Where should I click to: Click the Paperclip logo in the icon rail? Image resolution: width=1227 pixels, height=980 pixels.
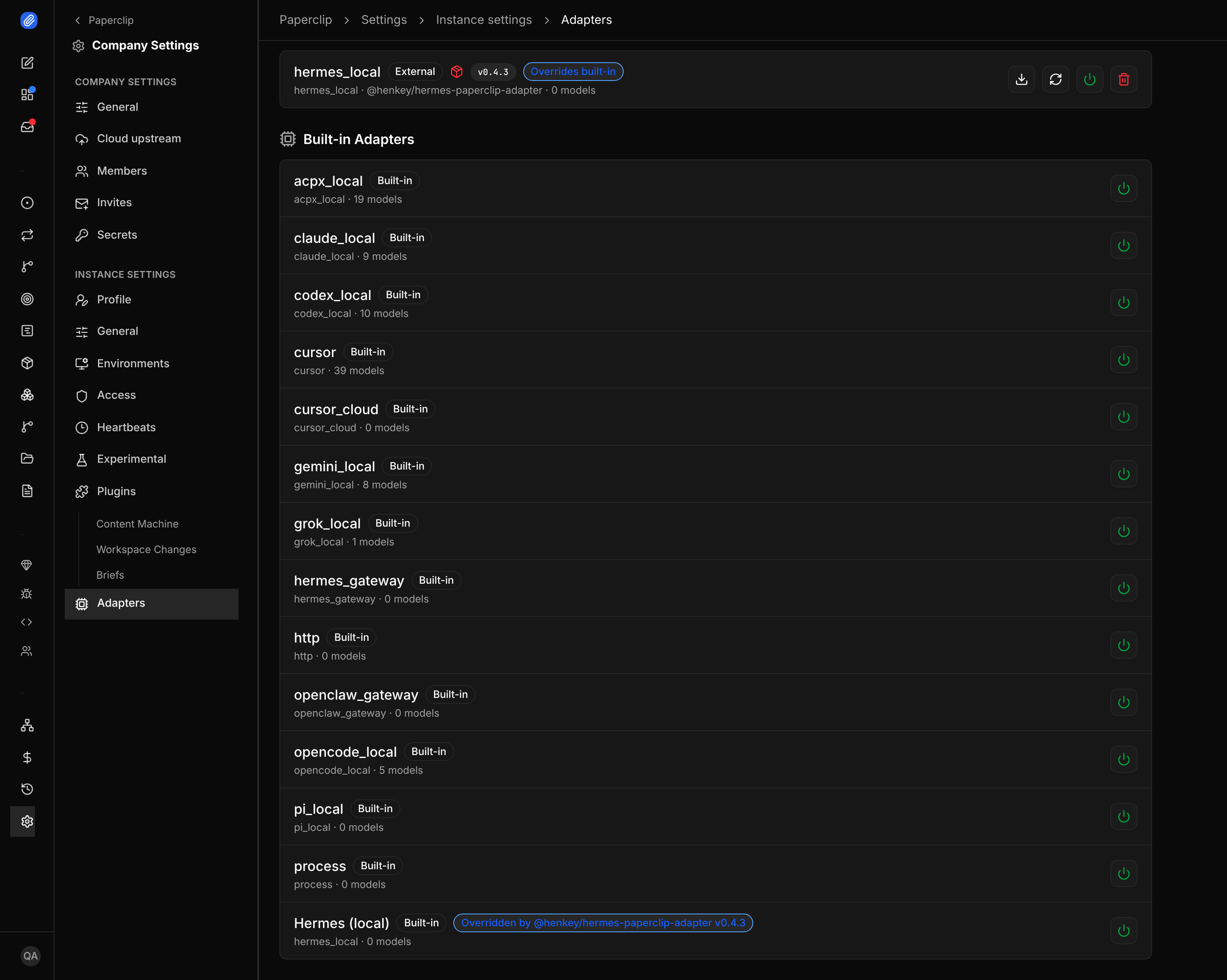pyautogui.click(x=29, y=20)
